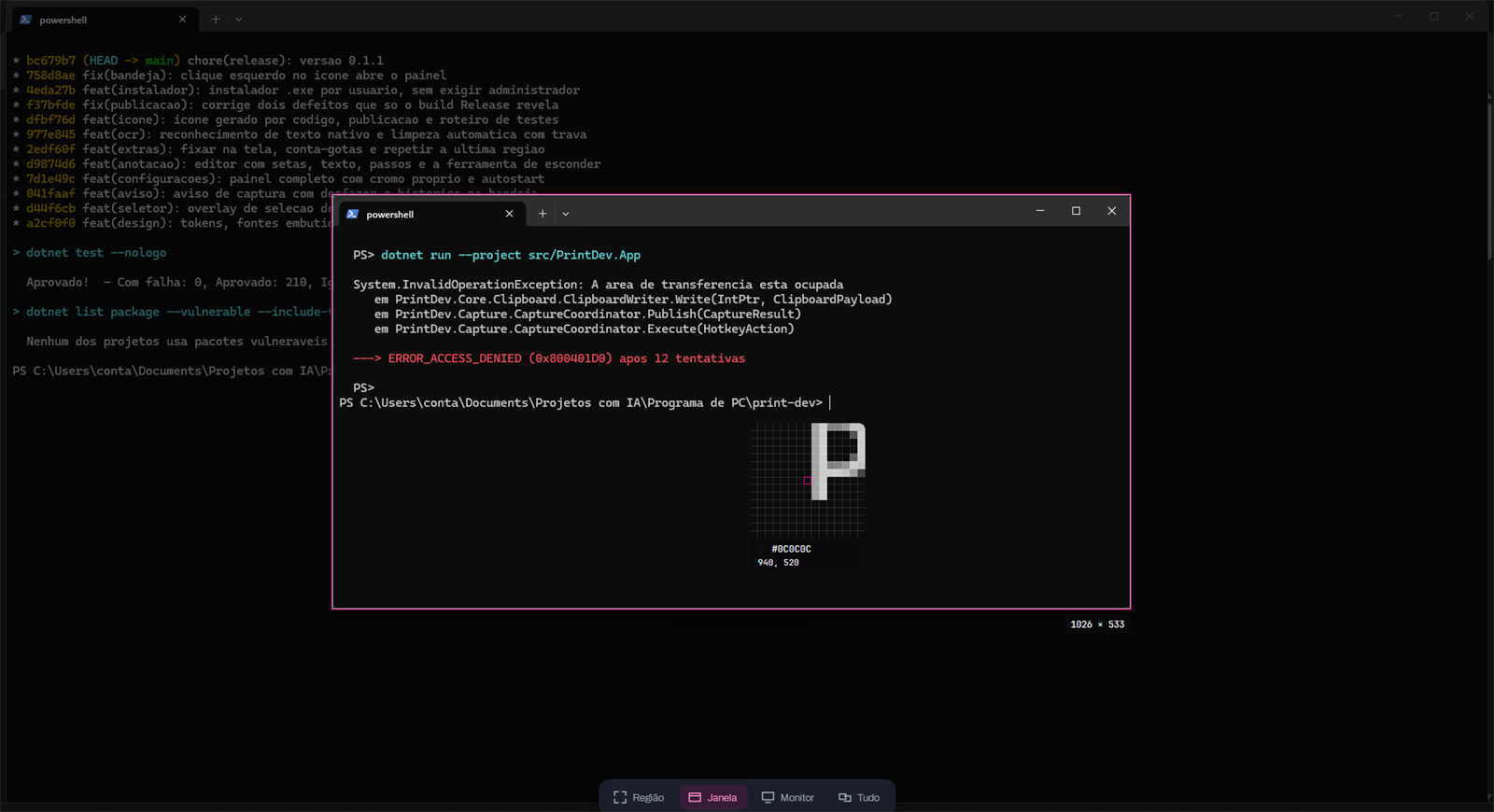
Task: Click test result "Aprovado! - Com falha: 0"
Action: click(x=178, y=283)
